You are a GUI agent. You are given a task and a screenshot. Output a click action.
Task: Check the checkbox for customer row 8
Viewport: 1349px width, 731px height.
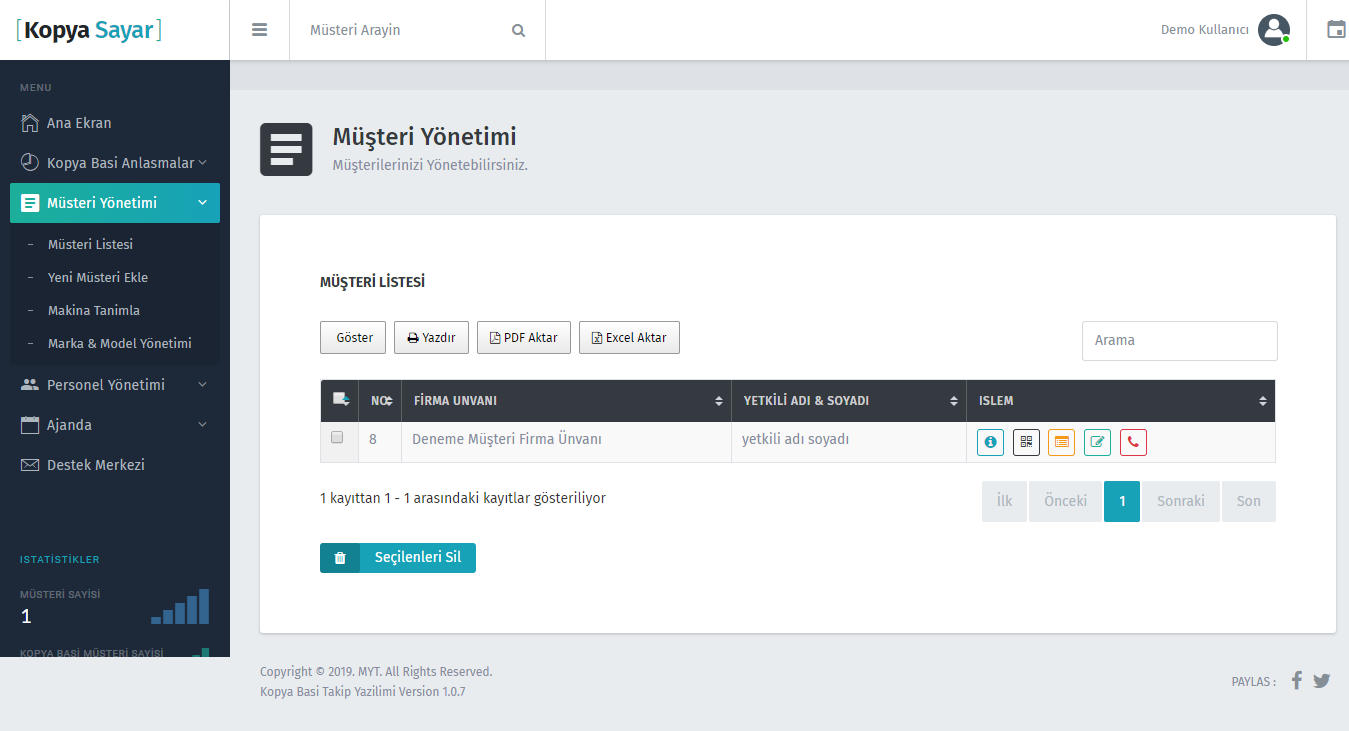337,438
